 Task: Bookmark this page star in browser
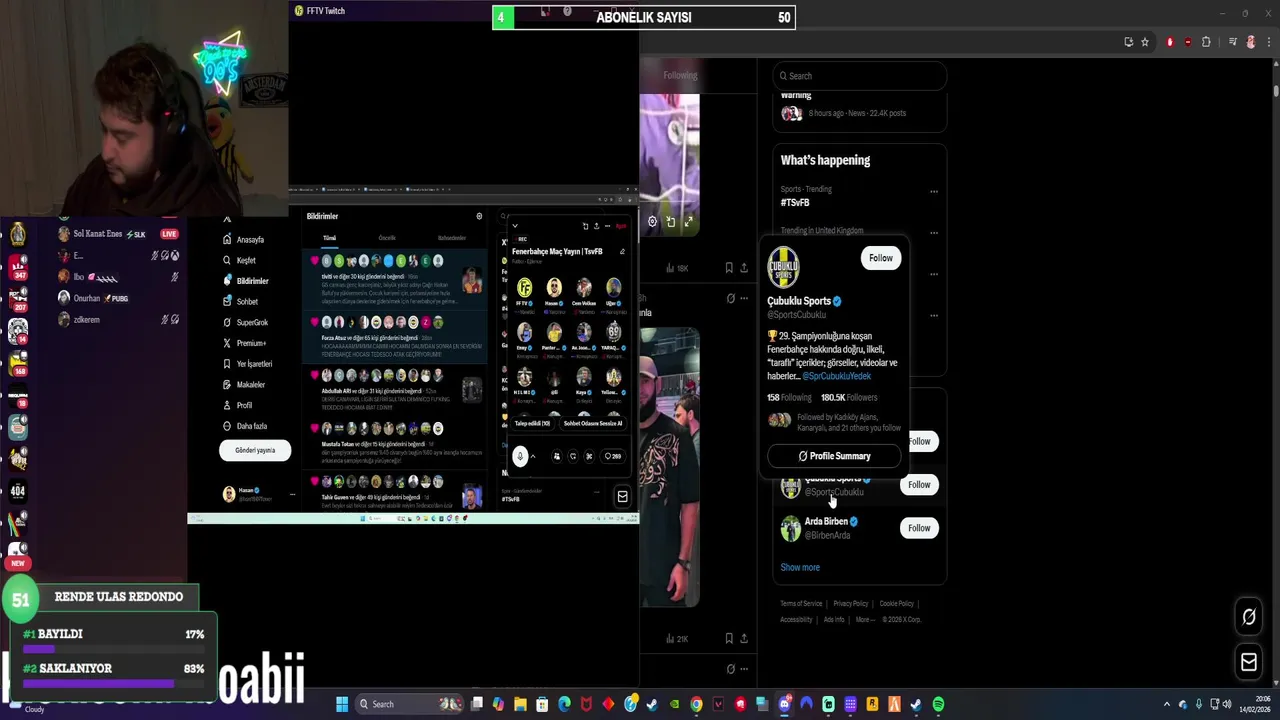(1145, 42)
